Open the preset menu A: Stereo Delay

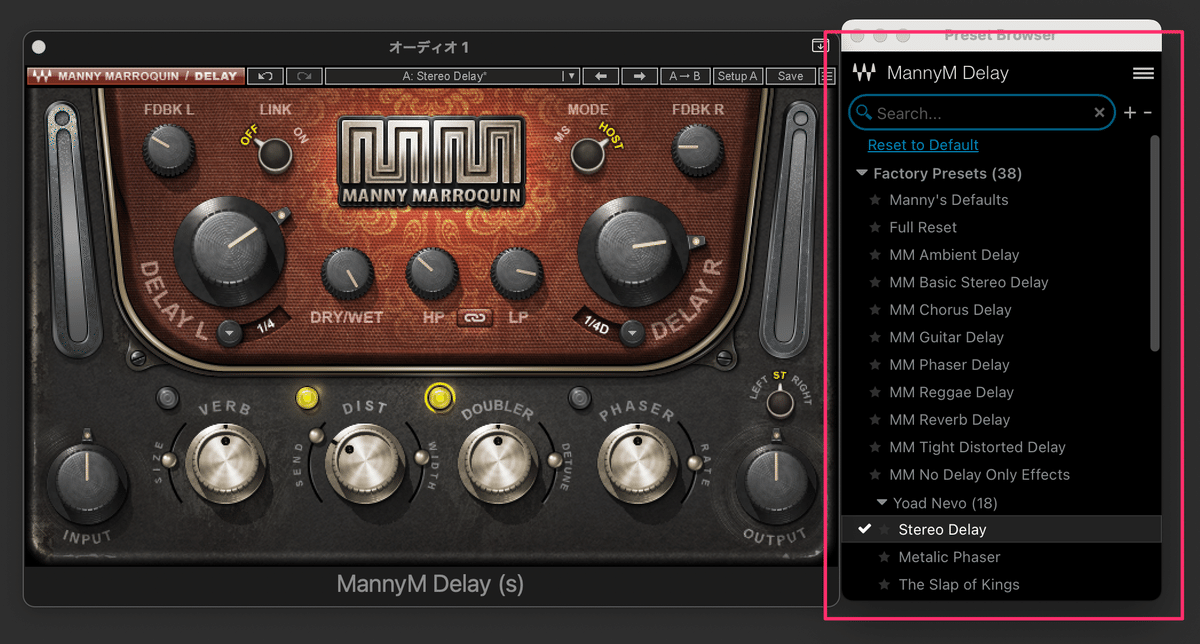pyautogui.click(x=452, y=76)
